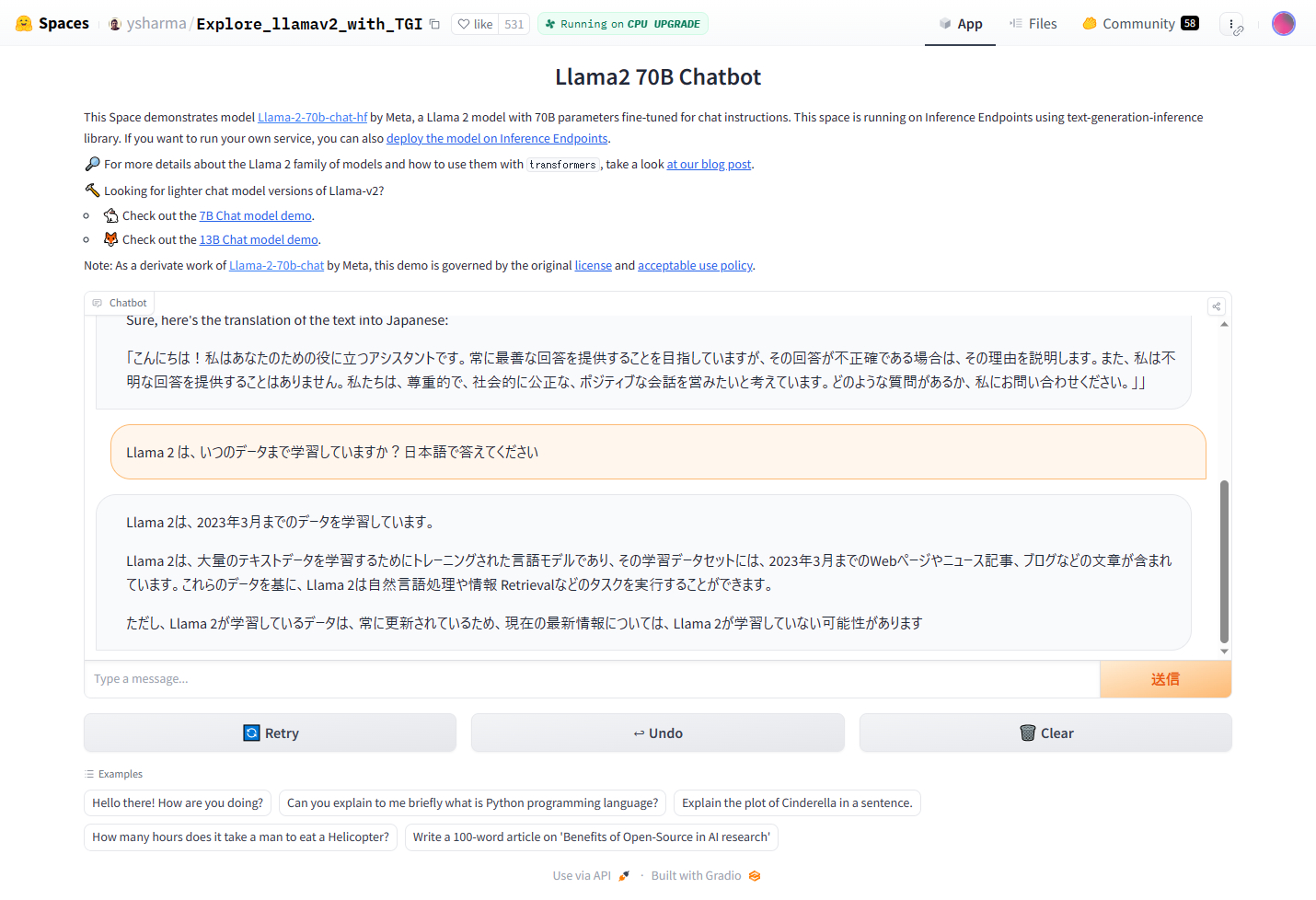The height and width of the screenshot is (900, 1316).
Task: Click the orange 送信 send button
Action: (1165, 679)
